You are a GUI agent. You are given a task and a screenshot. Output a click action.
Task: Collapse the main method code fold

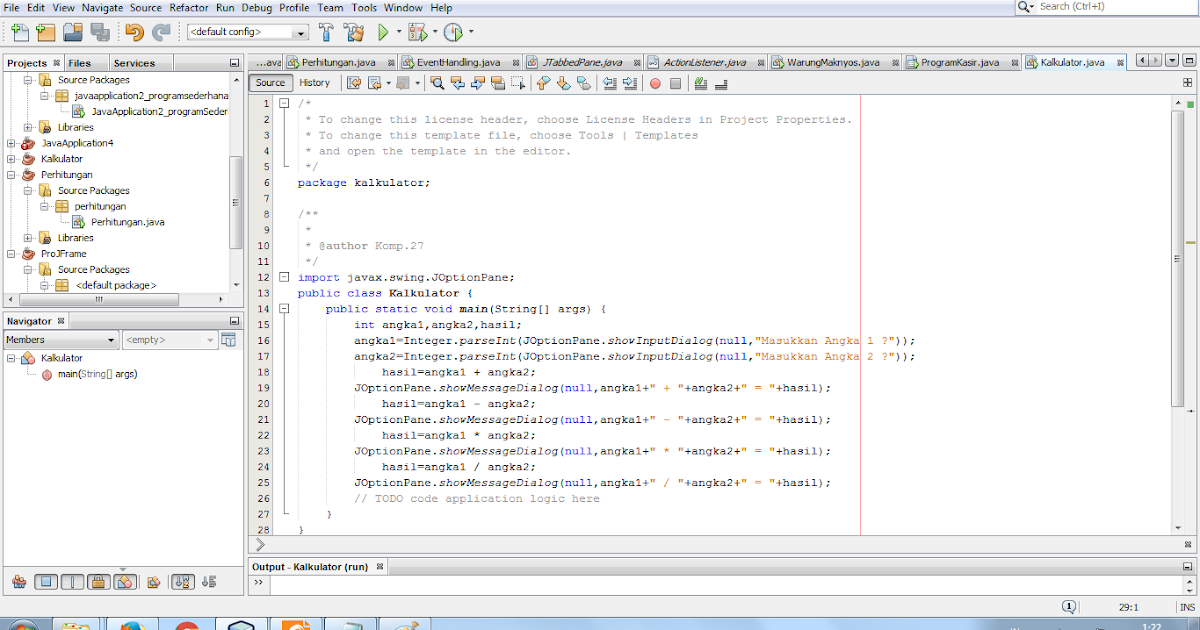tap(285, 309)
